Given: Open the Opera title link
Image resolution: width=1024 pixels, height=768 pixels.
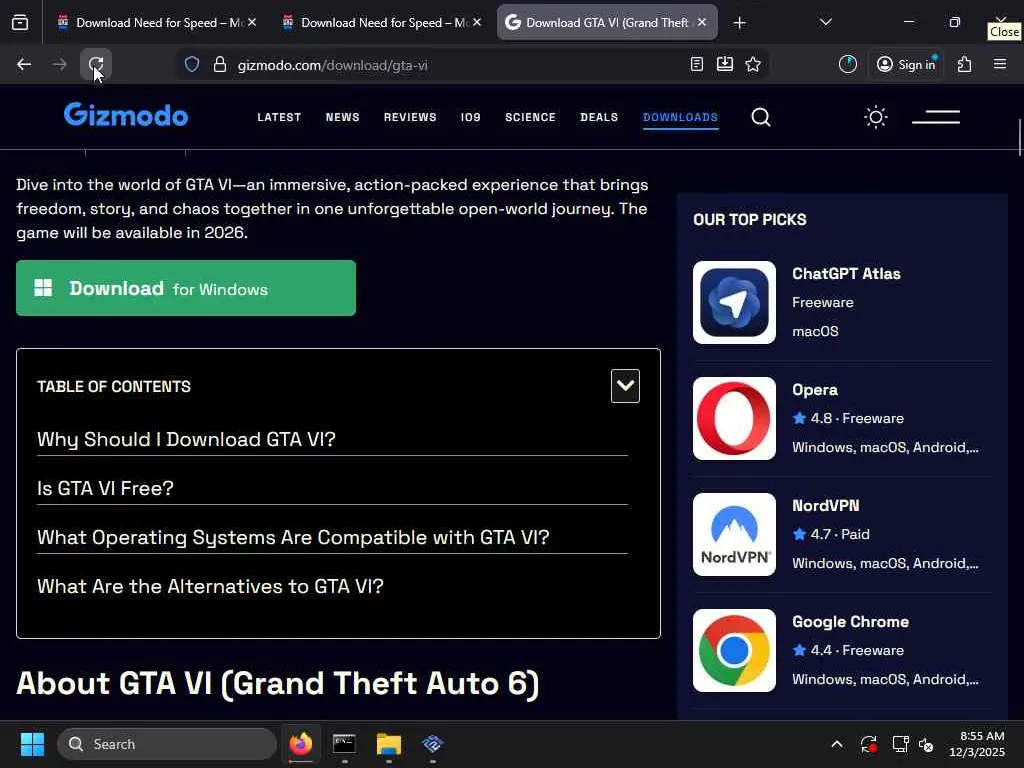Looking at the screenshot, I should [x=815, y=390].
